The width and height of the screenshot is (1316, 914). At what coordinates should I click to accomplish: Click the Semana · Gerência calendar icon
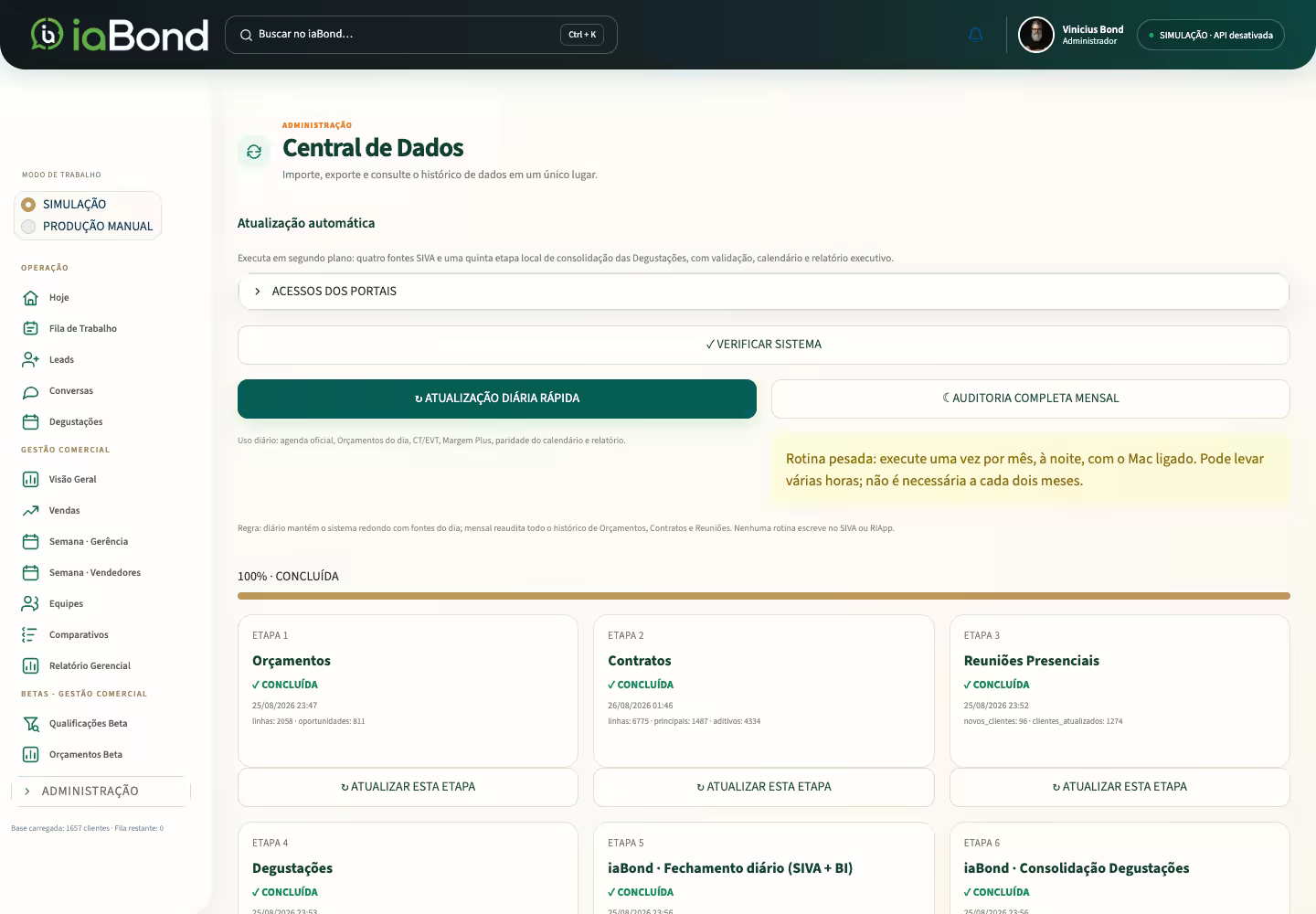(30, 541)
